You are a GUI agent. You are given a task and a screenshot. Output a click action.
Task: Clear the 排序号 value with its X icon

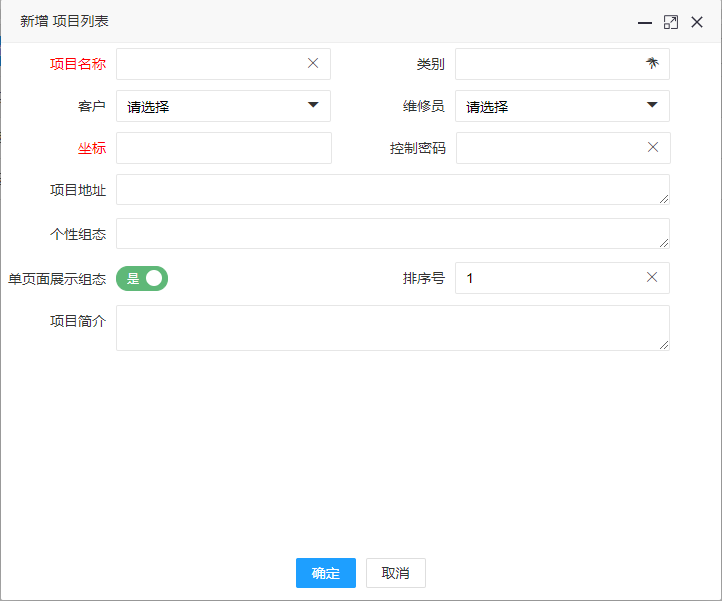click(652, 277)
